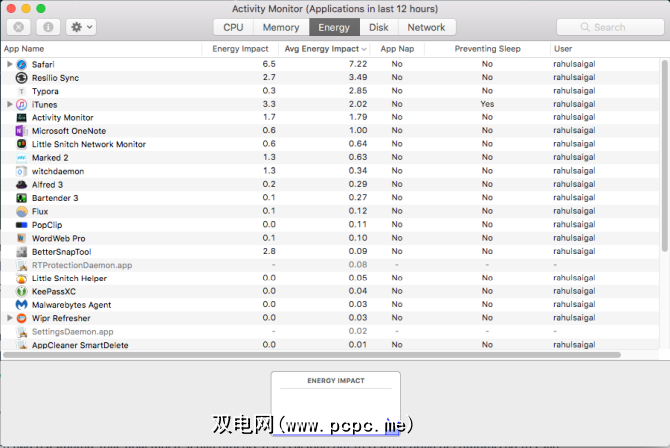Click Safari's 7.22 average energy value
Viewport: 670px width, 448px height.
click(358, 64)
